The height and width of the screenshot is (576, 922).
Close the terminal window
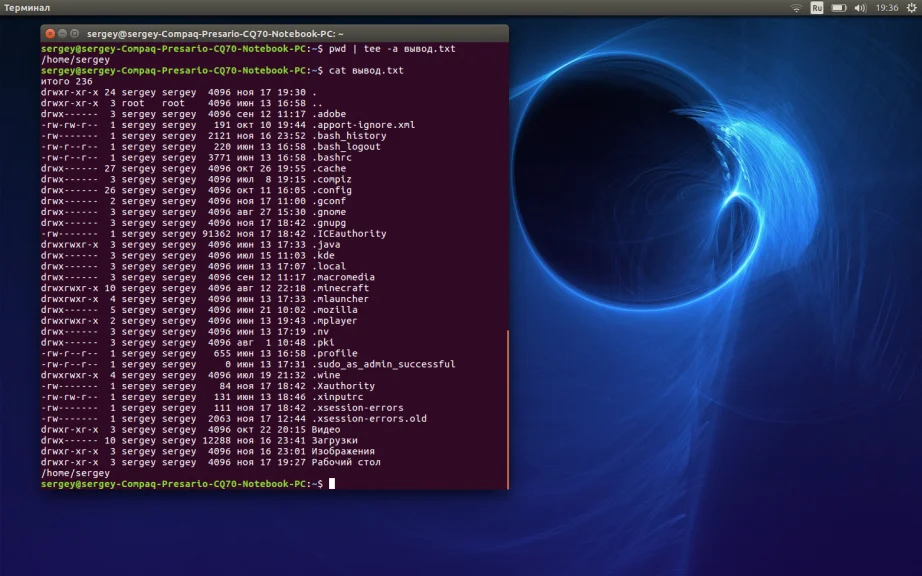click(x=50, y=33)
